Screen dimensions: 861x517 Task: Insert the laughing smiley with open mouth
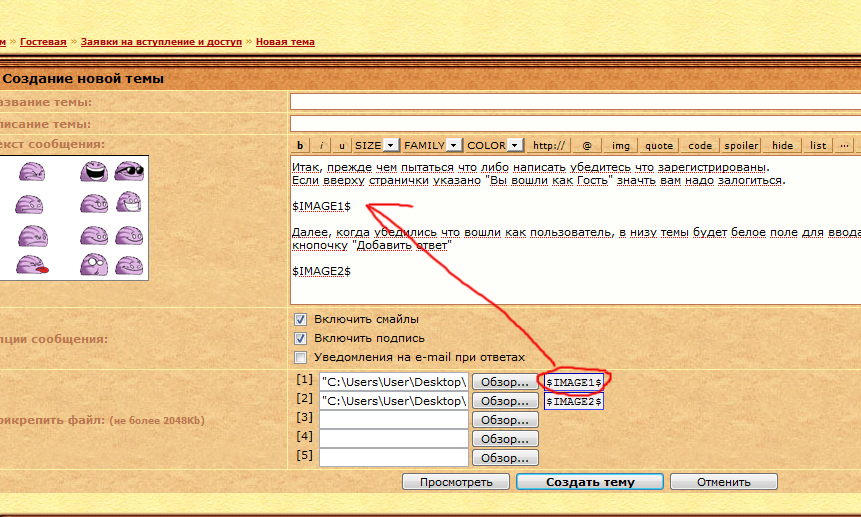click(96, 173)
